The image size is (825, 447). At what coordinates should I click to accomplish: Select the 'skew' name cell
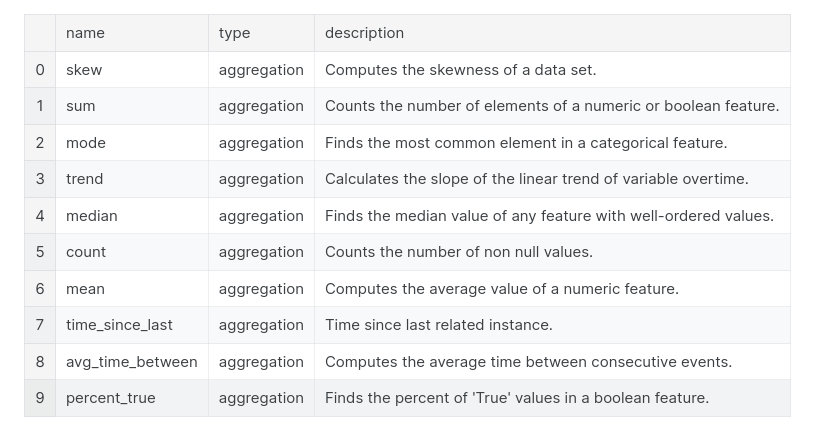point(84,70)
